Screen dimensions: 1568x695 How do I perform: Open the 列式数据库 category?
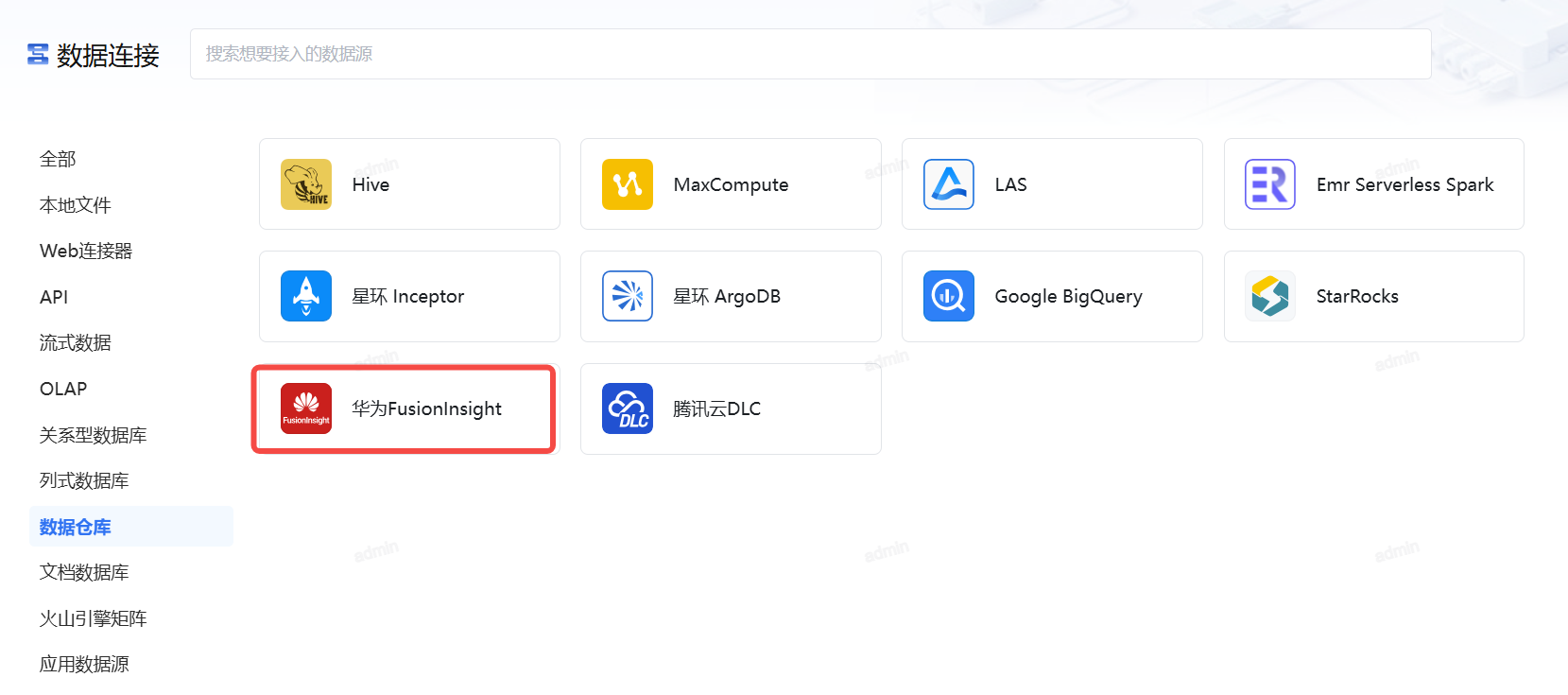point(84,480)
